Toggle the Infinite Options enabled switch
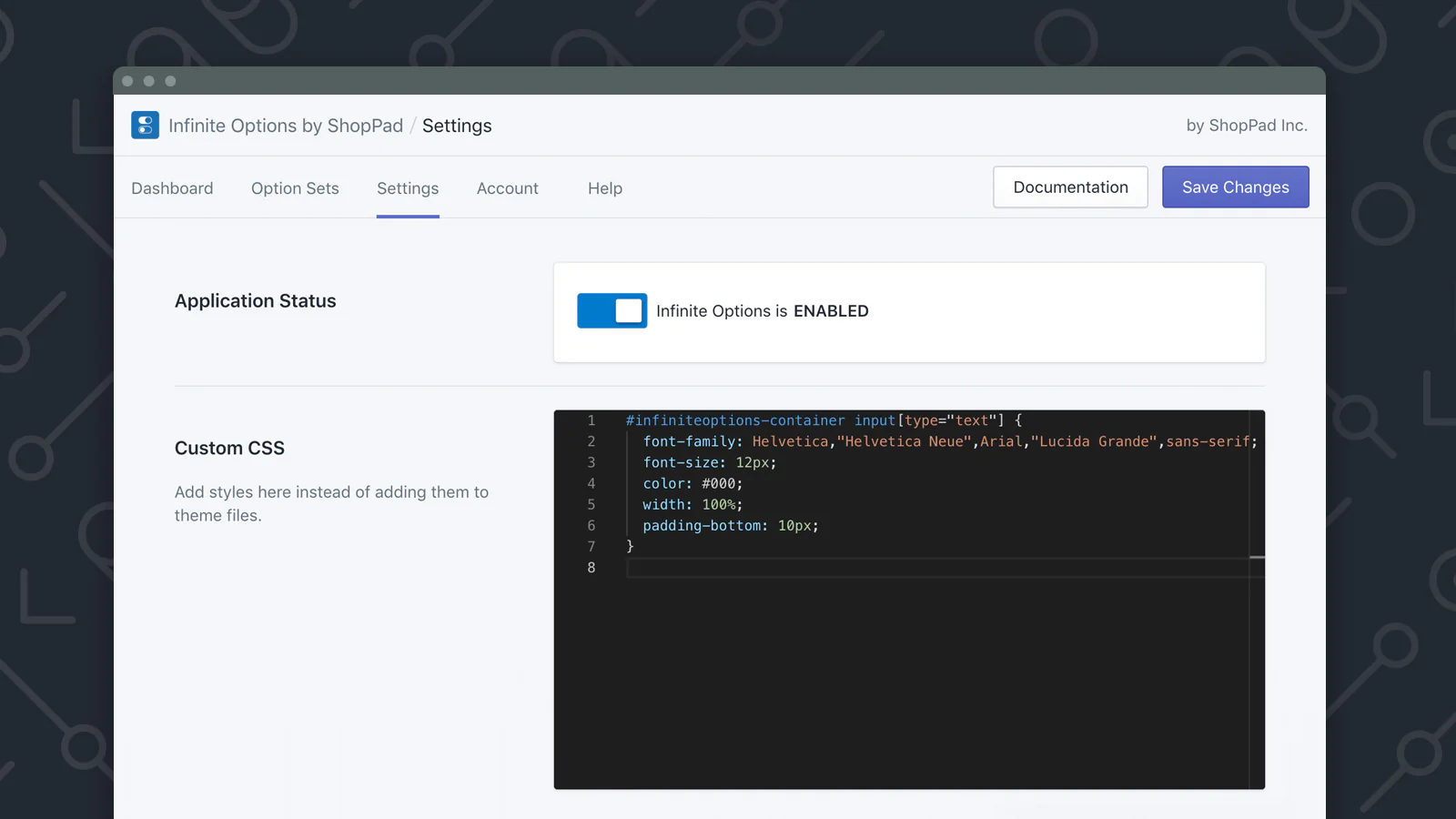 coord(612,310)
